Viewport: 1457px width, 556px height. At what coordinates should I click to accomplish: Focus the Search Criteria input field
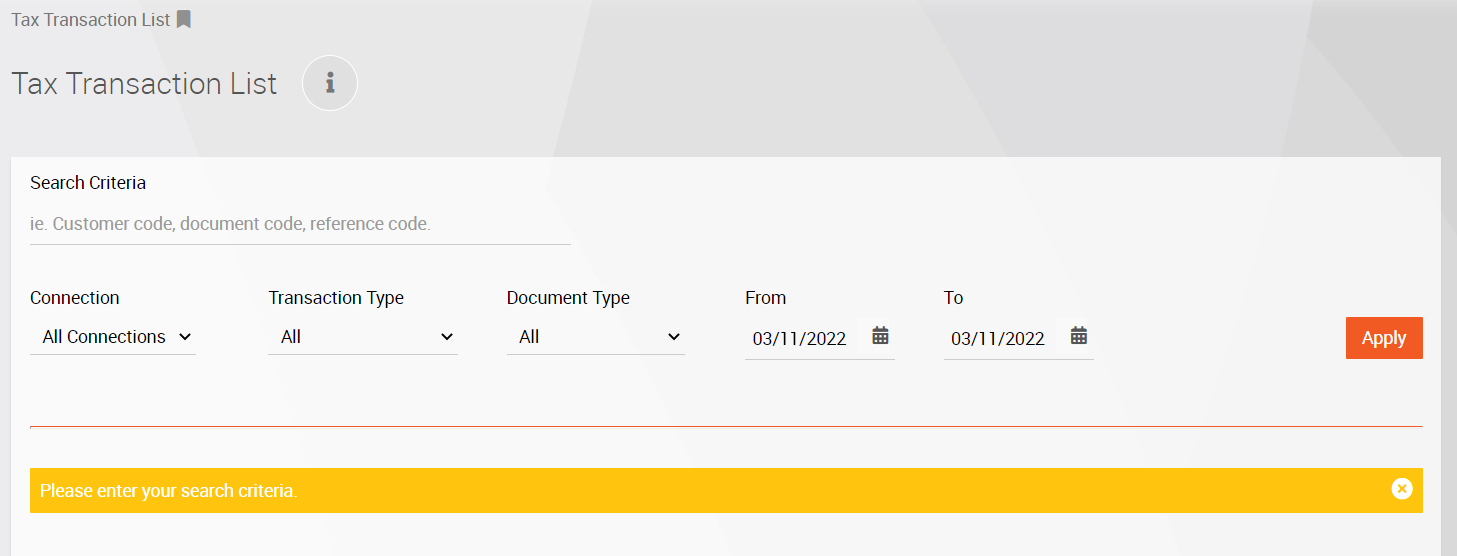(300, 224)
